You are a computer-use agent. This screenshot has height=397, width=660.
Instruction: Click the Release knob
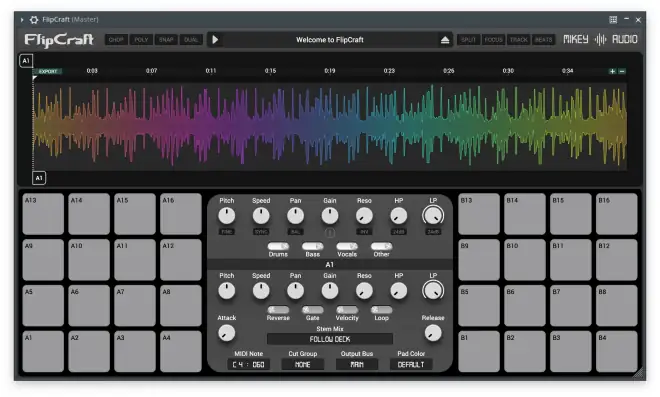point(433,333)
